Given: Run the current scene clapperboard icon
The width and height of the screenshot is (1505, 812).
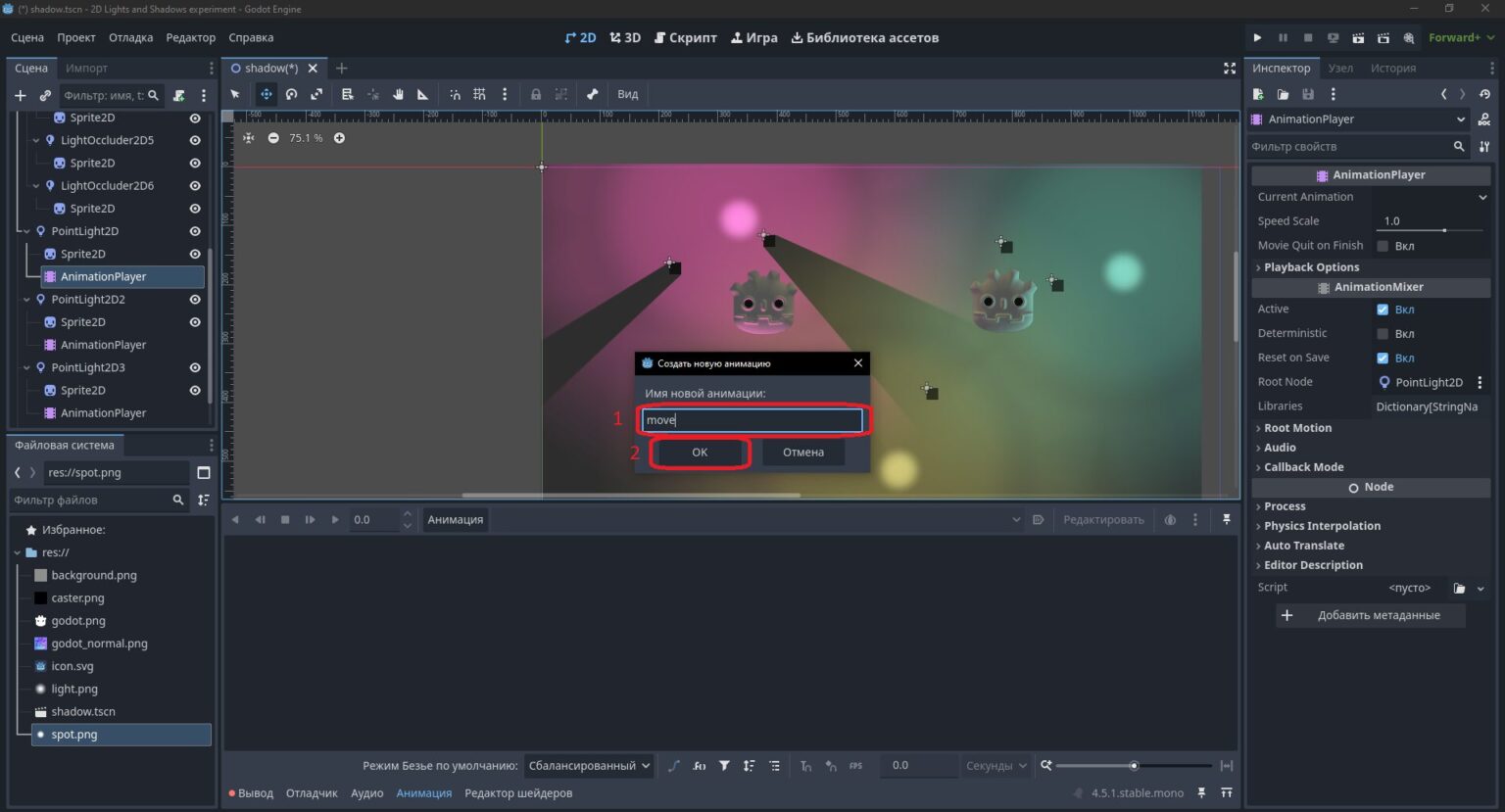Looking at the screenshot, I should click(x=1358, y=38).
